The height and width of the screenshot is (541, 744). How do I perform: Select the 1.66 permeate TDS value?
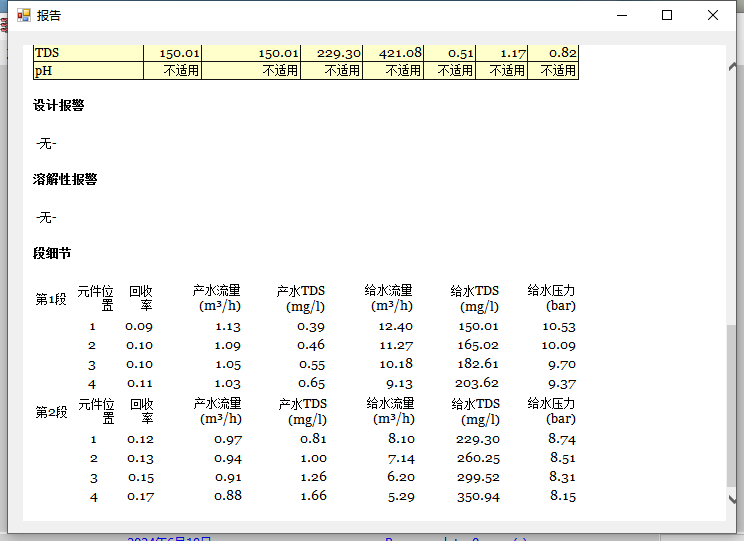312,496
